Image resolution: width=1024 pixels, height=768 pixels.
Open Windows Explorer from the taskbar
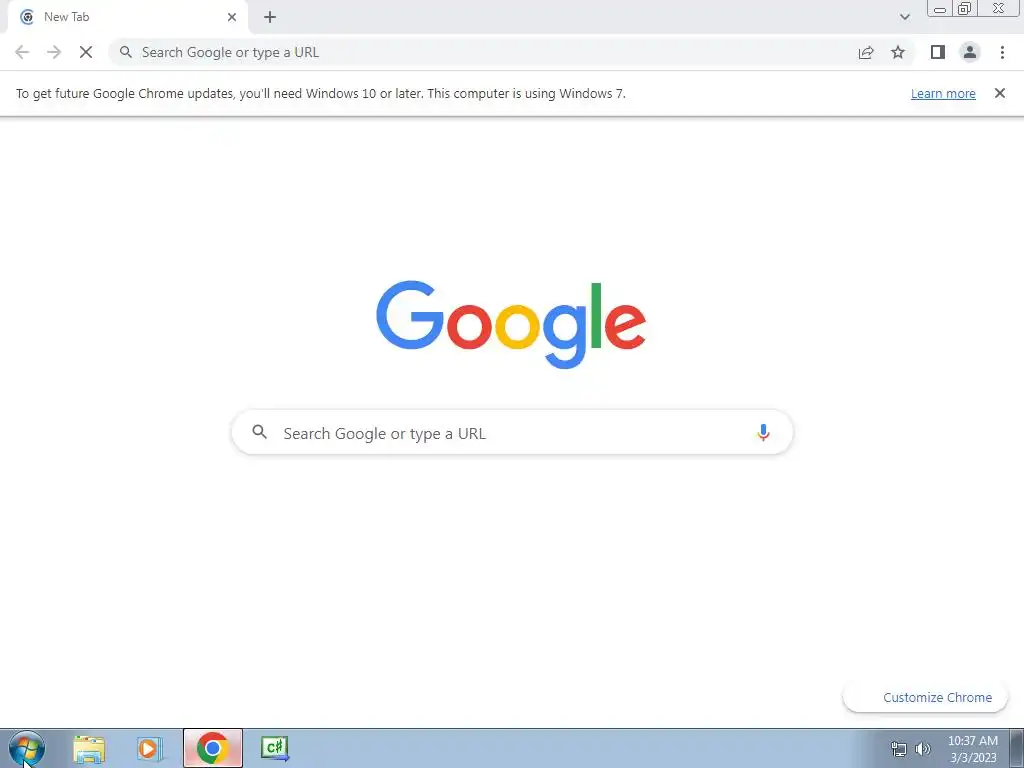[x=89, y=748]
